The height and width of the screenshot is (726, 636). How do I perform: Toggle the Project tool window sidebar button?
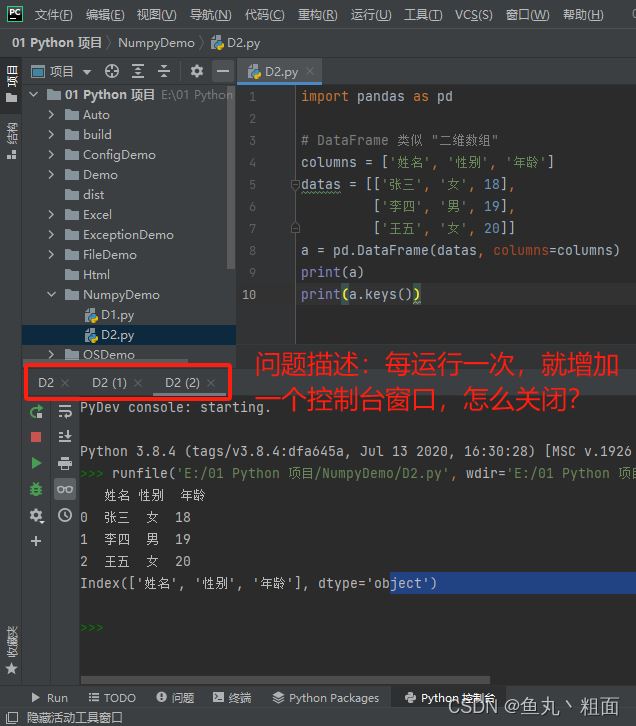[x=12, y=84]
